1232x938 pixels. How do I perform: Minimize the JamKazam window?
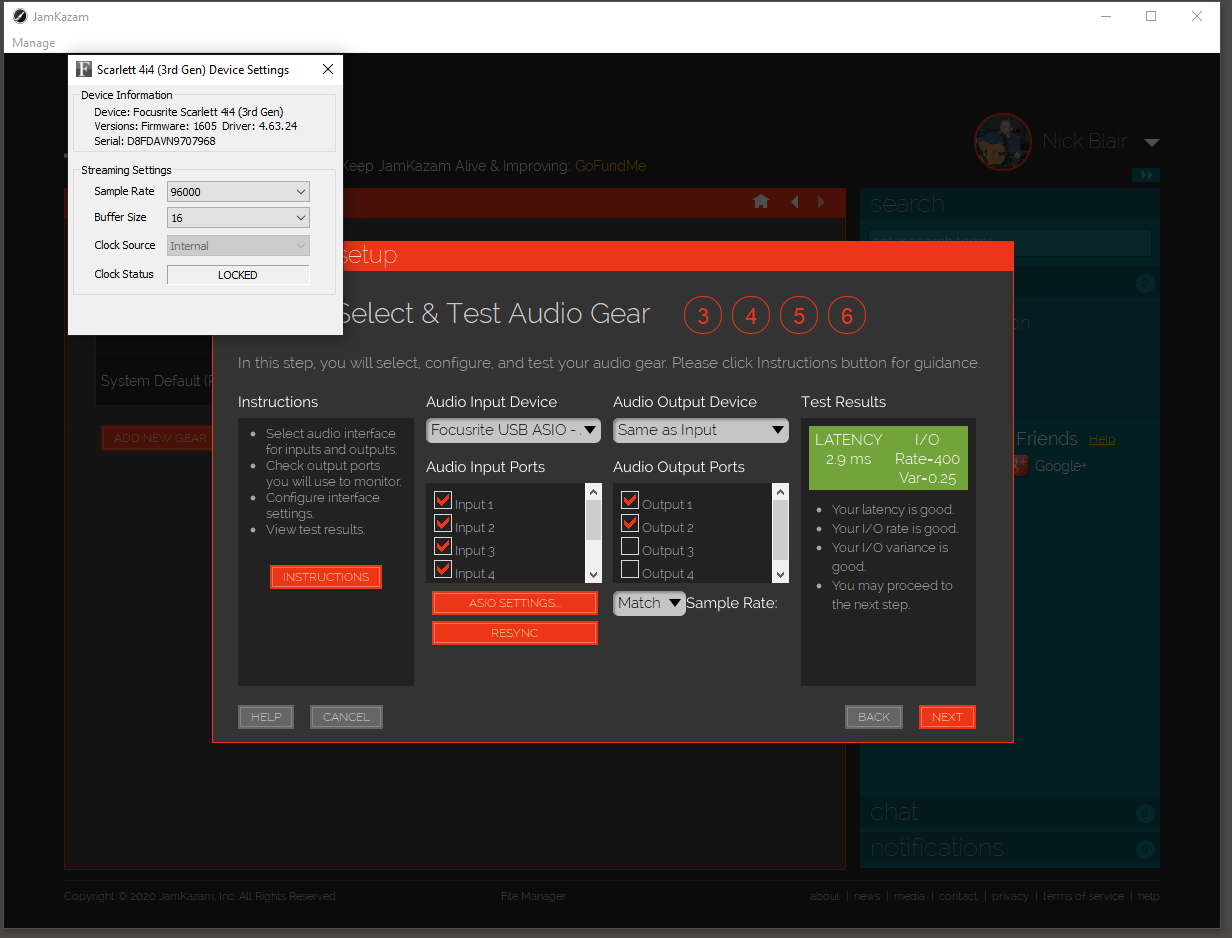tap(1105, 16)
